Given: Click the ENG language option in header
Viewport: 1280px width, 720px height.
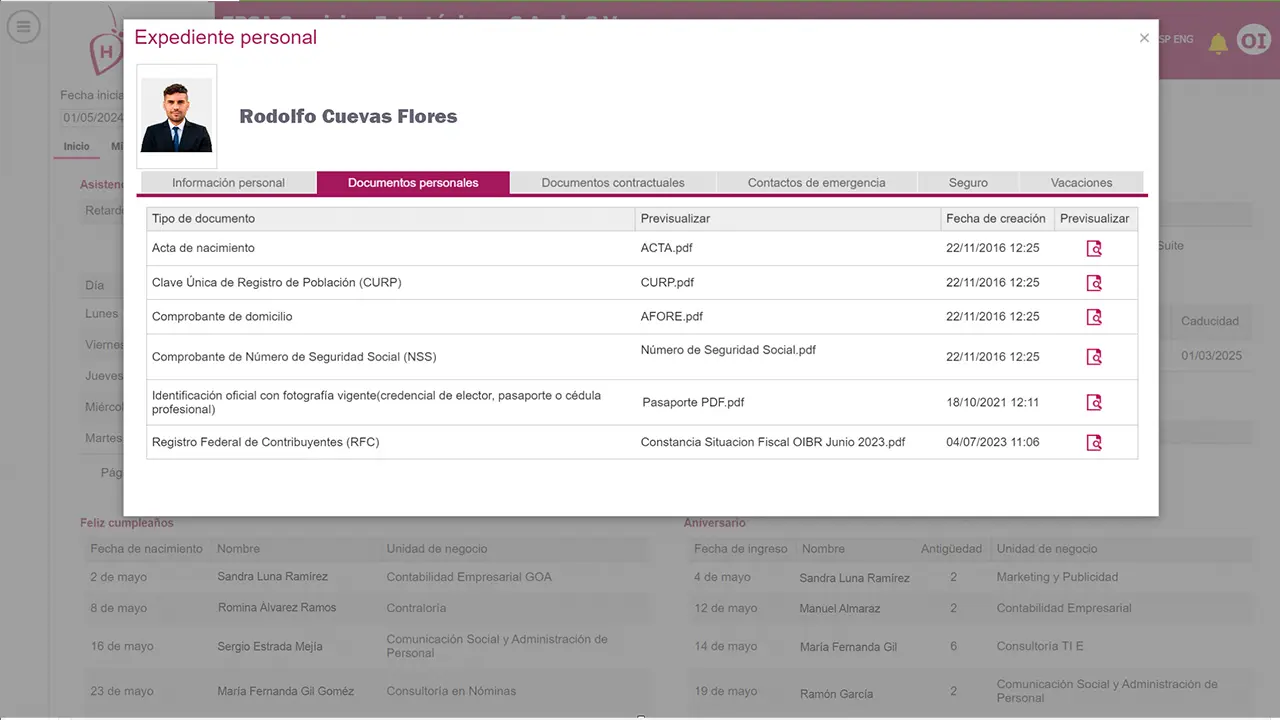Looking at the screenshot, I should pos(1183,40).
